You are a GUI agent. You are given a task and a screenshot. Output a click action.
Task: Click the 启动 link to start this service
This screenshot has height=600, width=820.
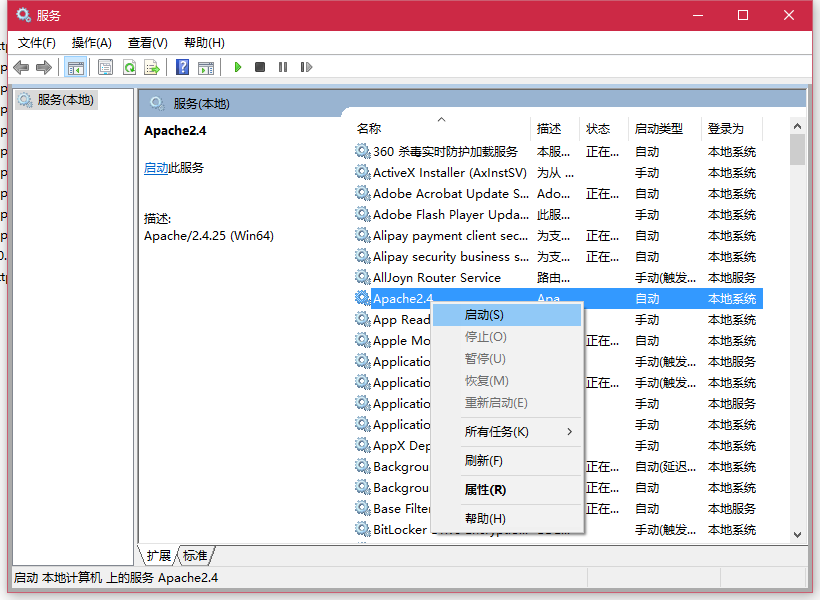pos(156,168)
